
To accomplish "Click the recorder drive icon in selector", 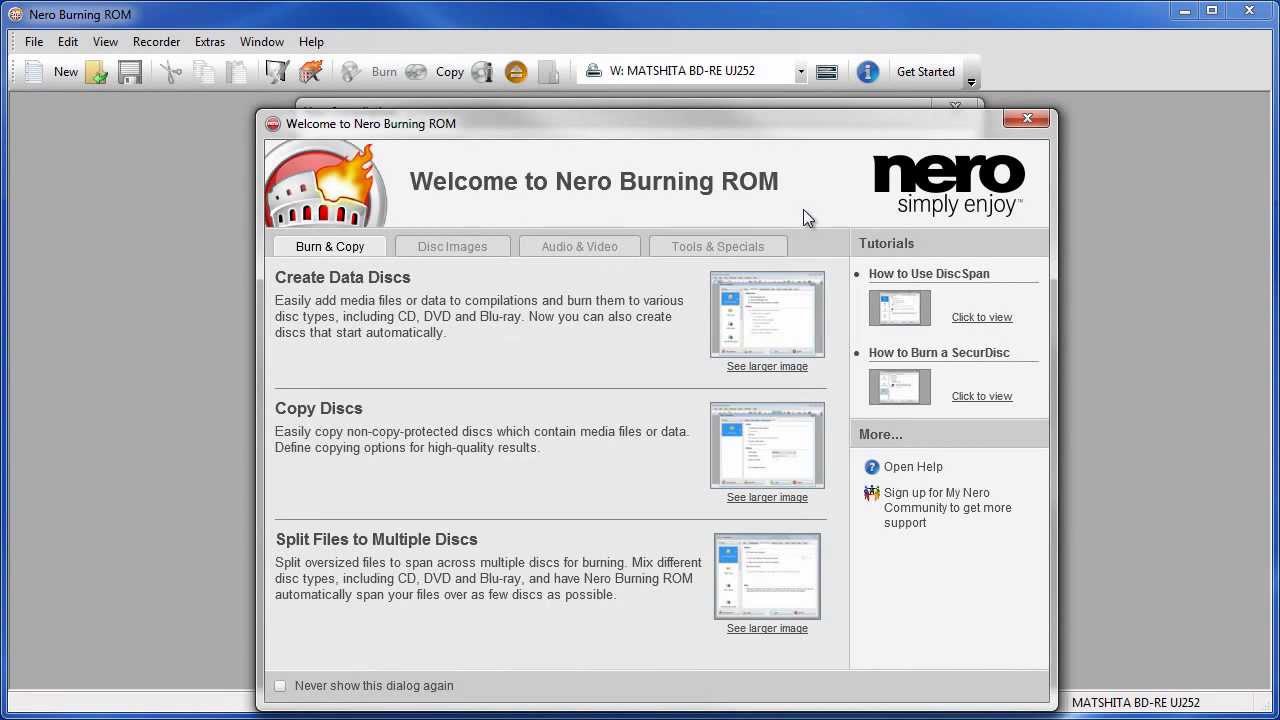I will pyautogui.click(x=593, y=71).
